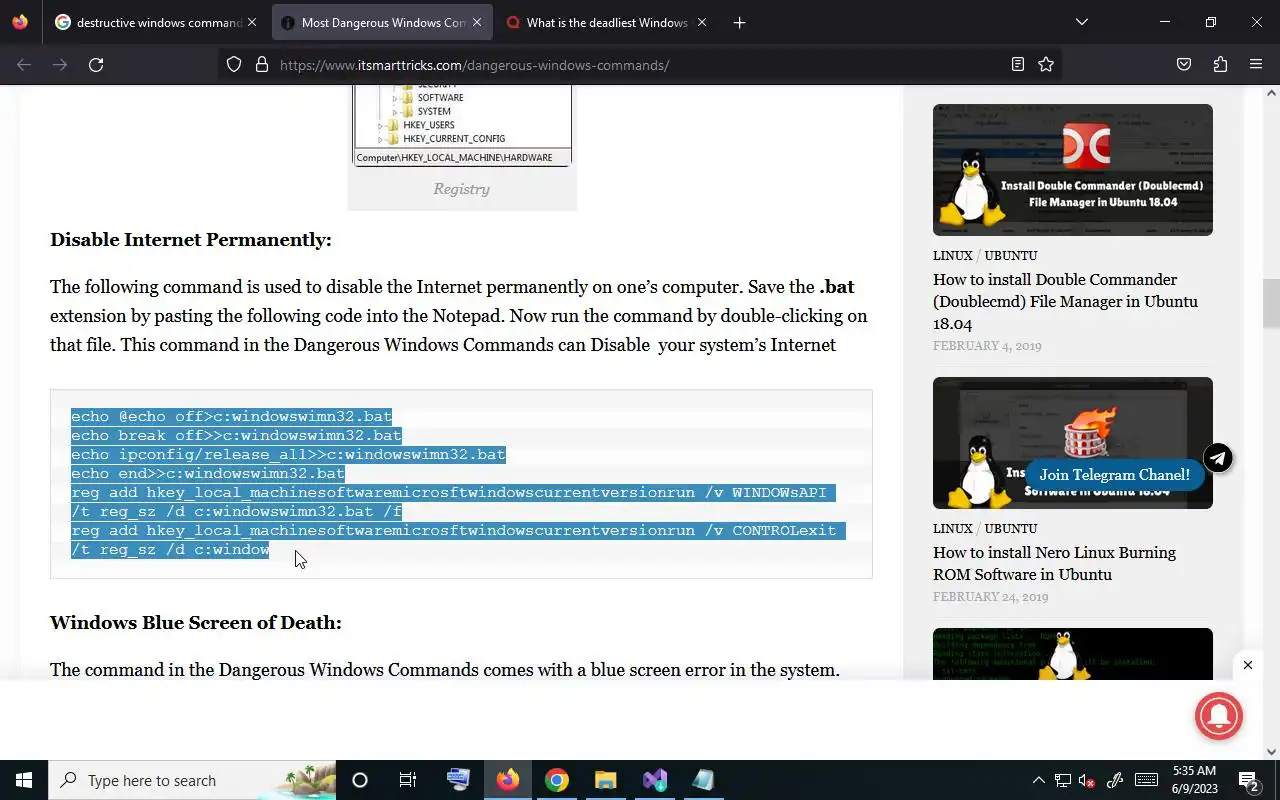Click the code block's highlighted batch script
This screenshot has height=800, width=1280.
pos(459,483)
